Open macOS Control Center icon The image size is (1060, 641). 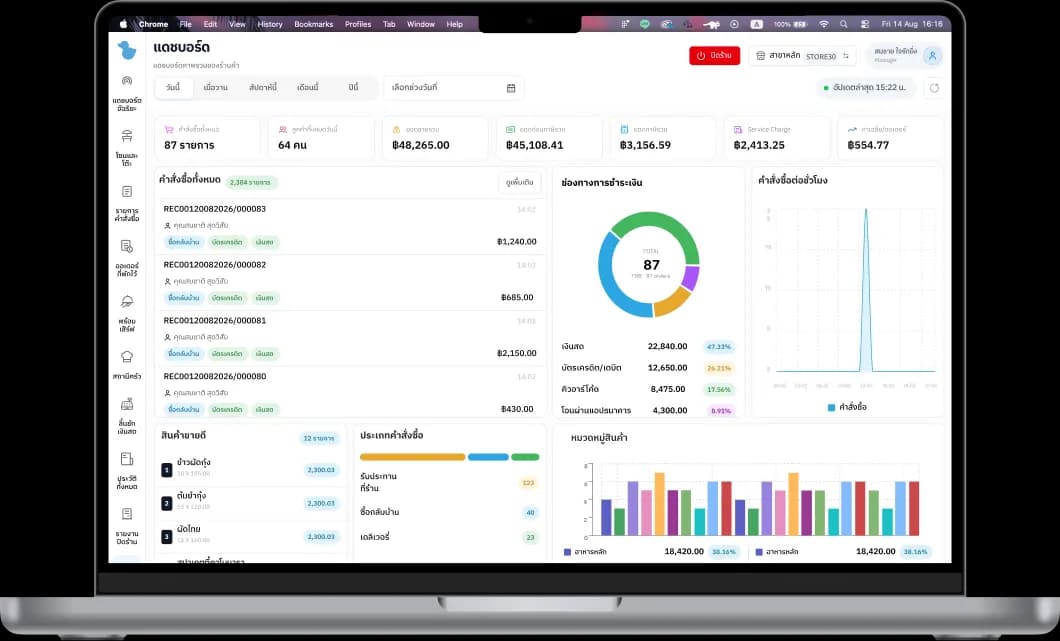[865, 24]
